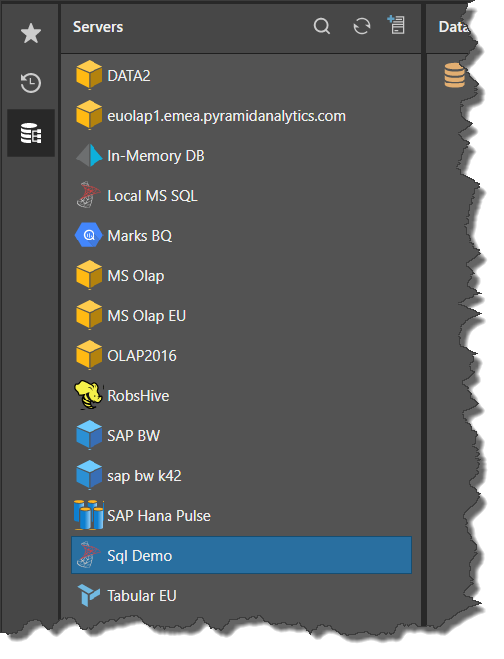Click the RobsHive bee icon
Screen dimensions: 504x659
pyautogui.click(x=88, y=395)
